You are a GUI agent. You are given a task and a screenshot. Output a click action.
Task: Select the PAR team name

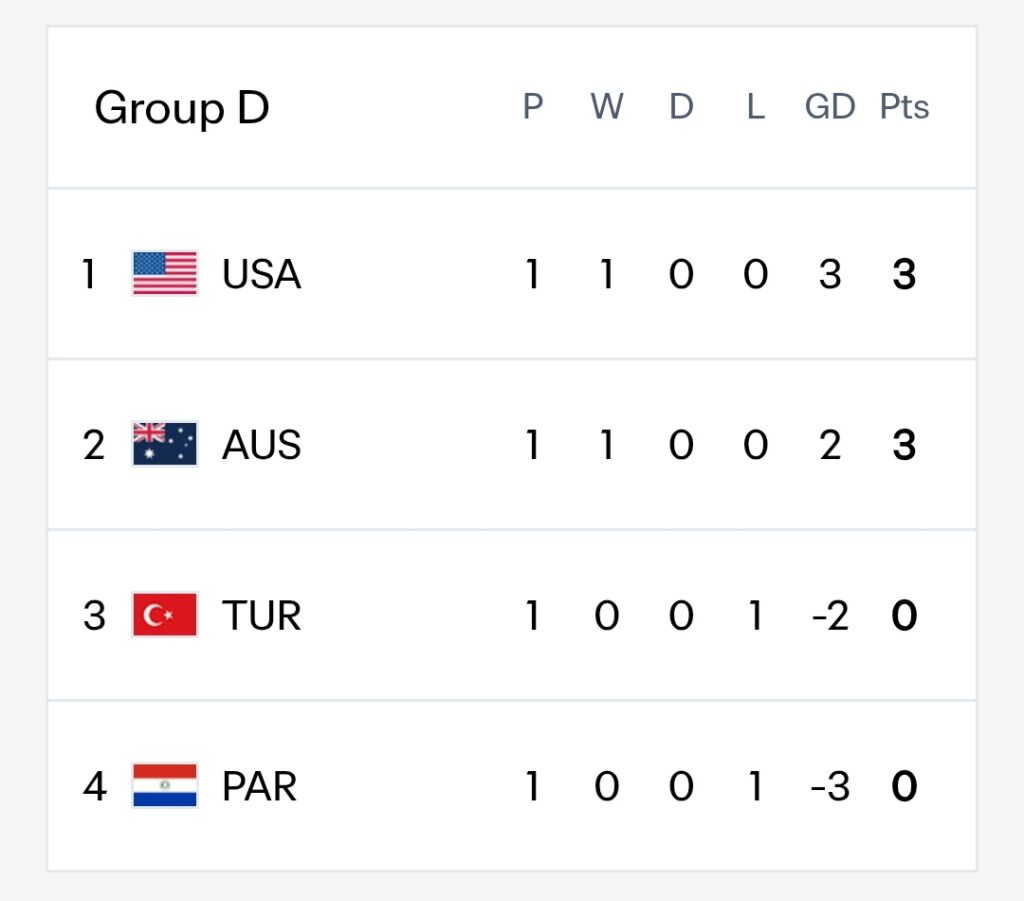(259, 786)
